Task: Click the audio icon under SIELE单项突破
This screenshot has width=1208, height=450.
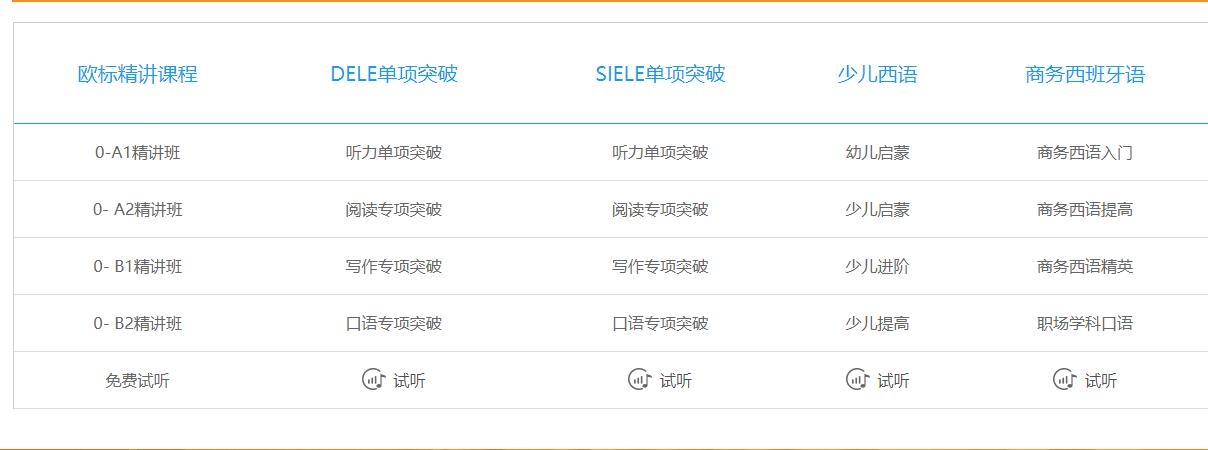Action: pos(639,379)
